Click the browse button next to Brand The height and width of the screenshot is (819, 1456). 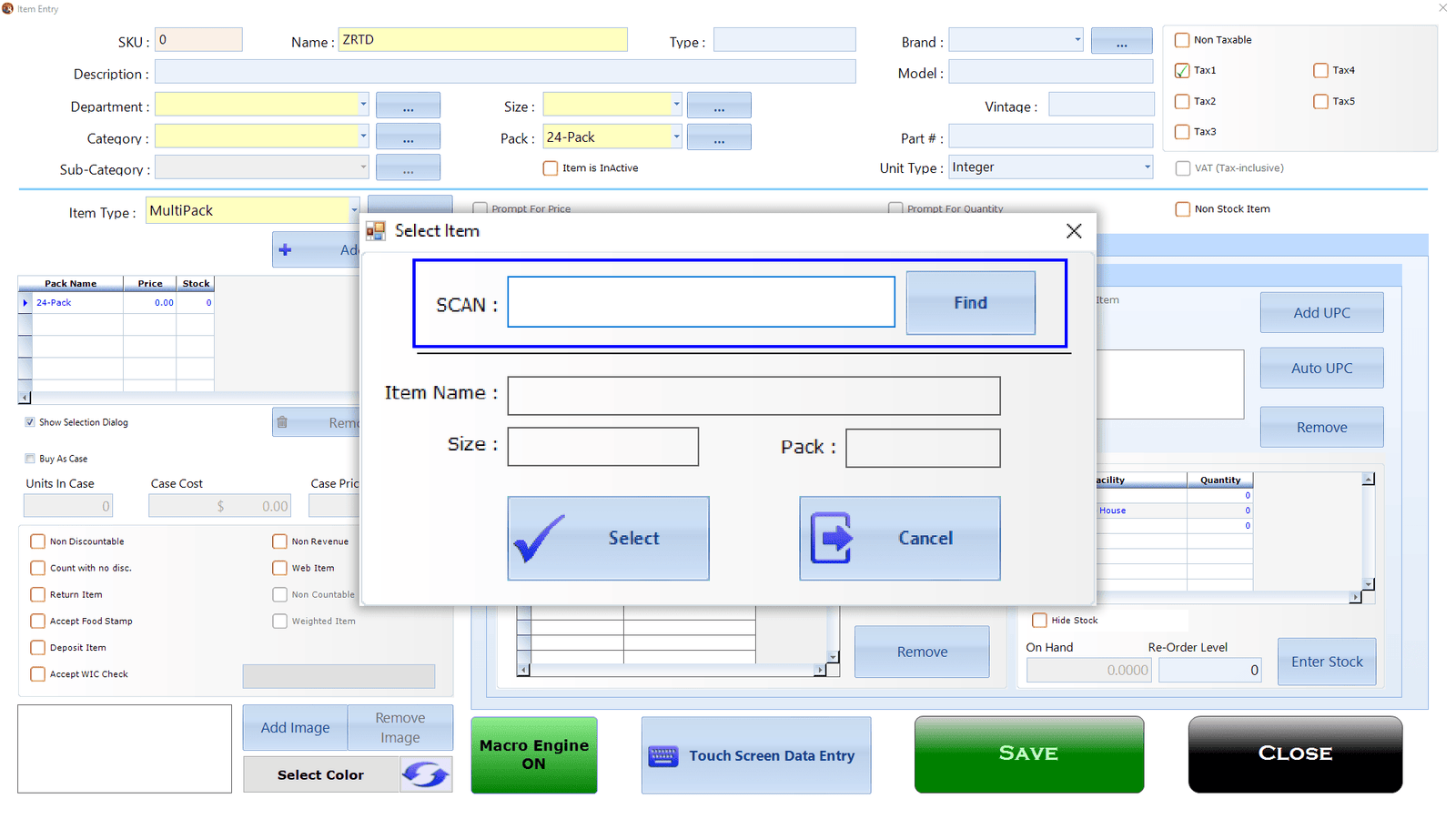point(1121,41)
